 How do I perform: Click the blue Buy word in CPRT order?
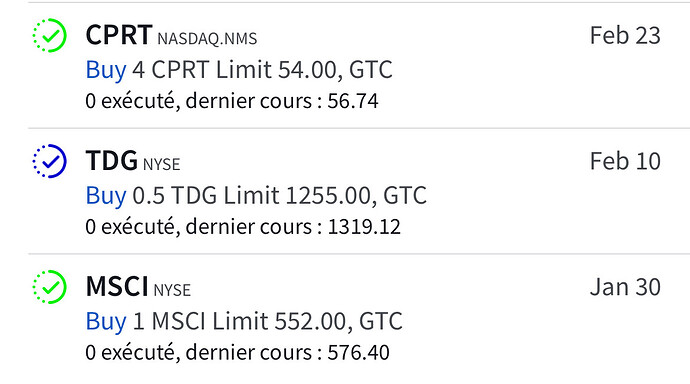(106, 70)
